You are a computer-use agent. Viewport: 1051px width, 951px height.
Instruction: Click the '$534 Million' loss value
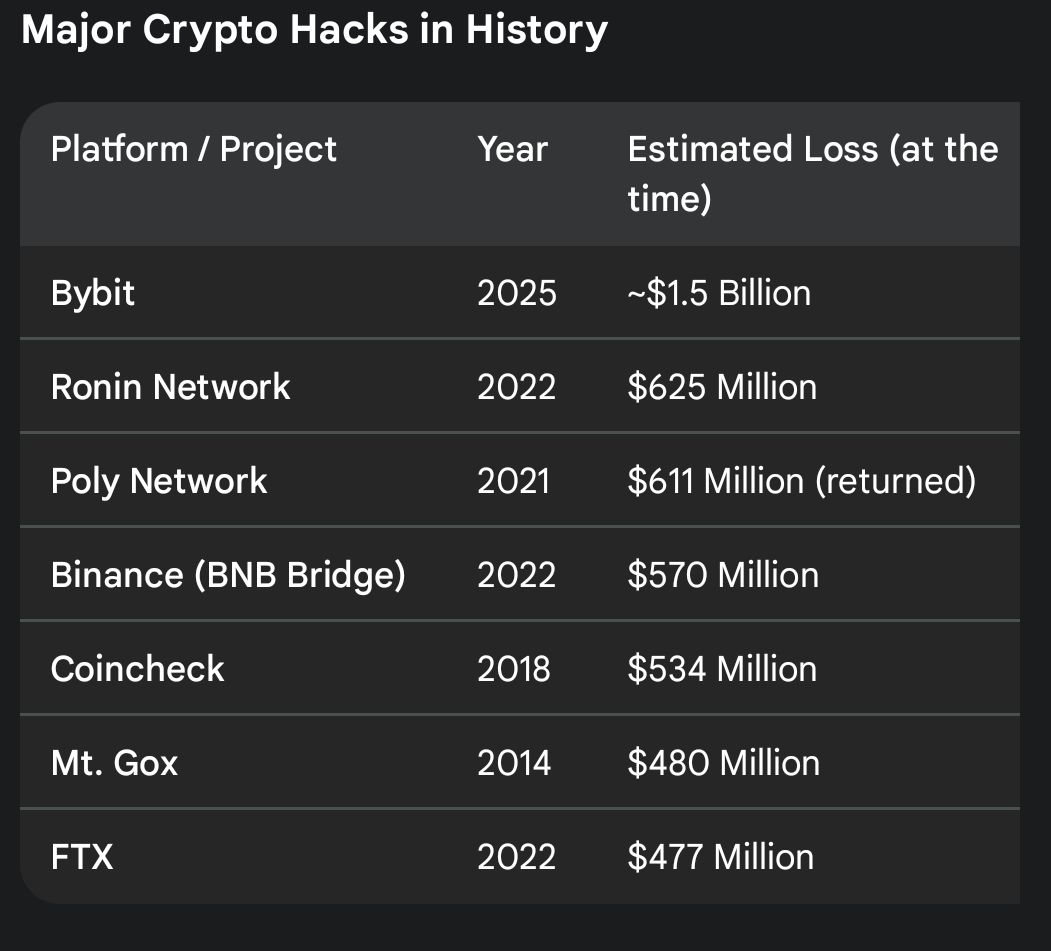tap(723, 669)
